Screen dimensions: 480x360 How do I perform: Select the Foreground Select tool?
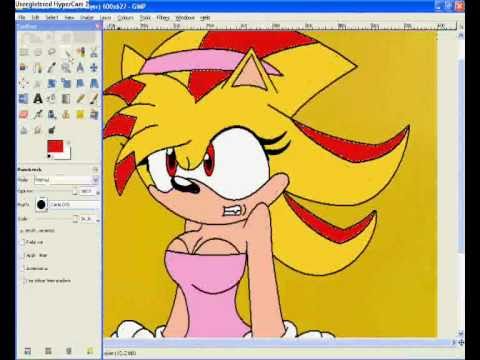(24, 68)
